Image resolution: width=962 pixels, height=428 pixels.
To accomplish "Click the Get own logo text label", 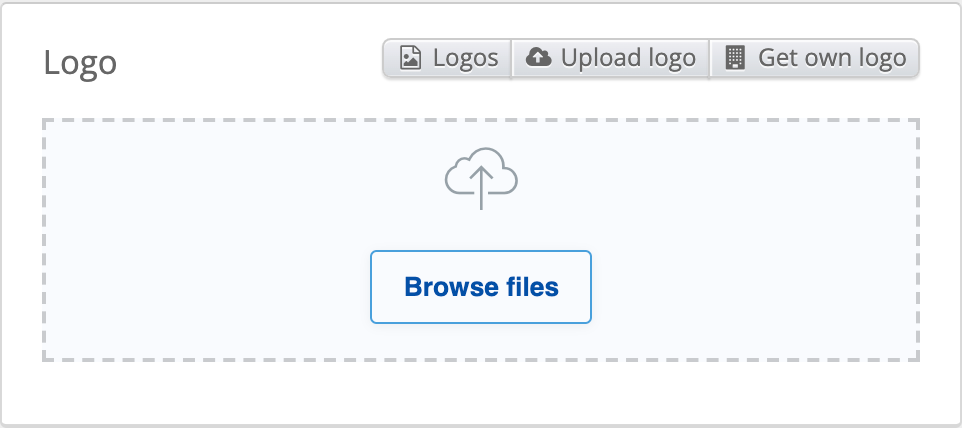I will coord(832,58).
